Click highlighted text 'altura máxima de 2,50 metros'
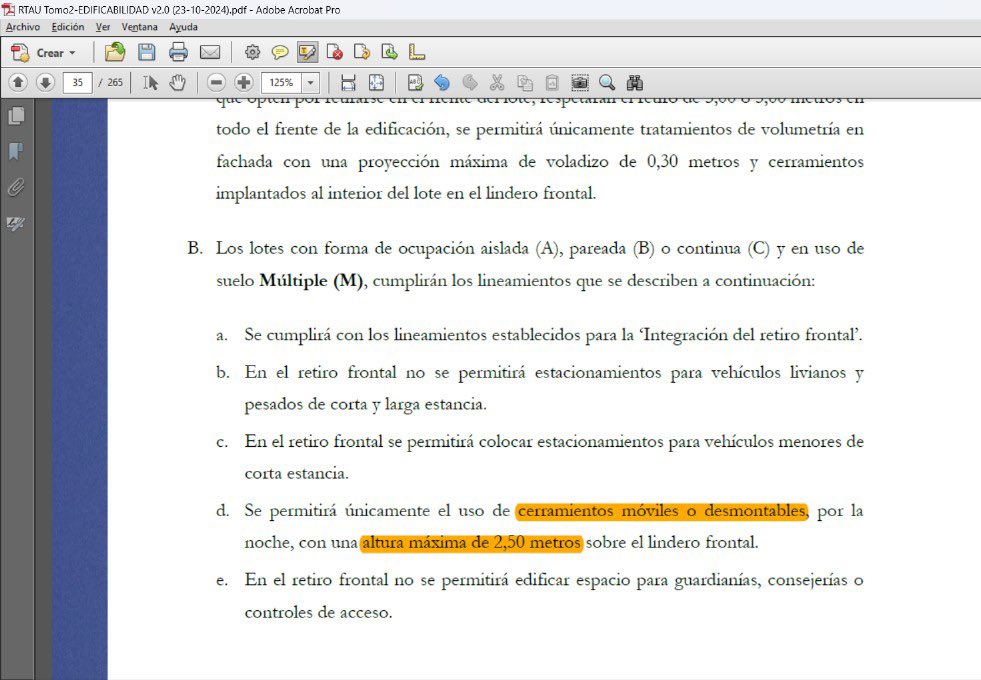Screen dimensions: 981x680 471,542
